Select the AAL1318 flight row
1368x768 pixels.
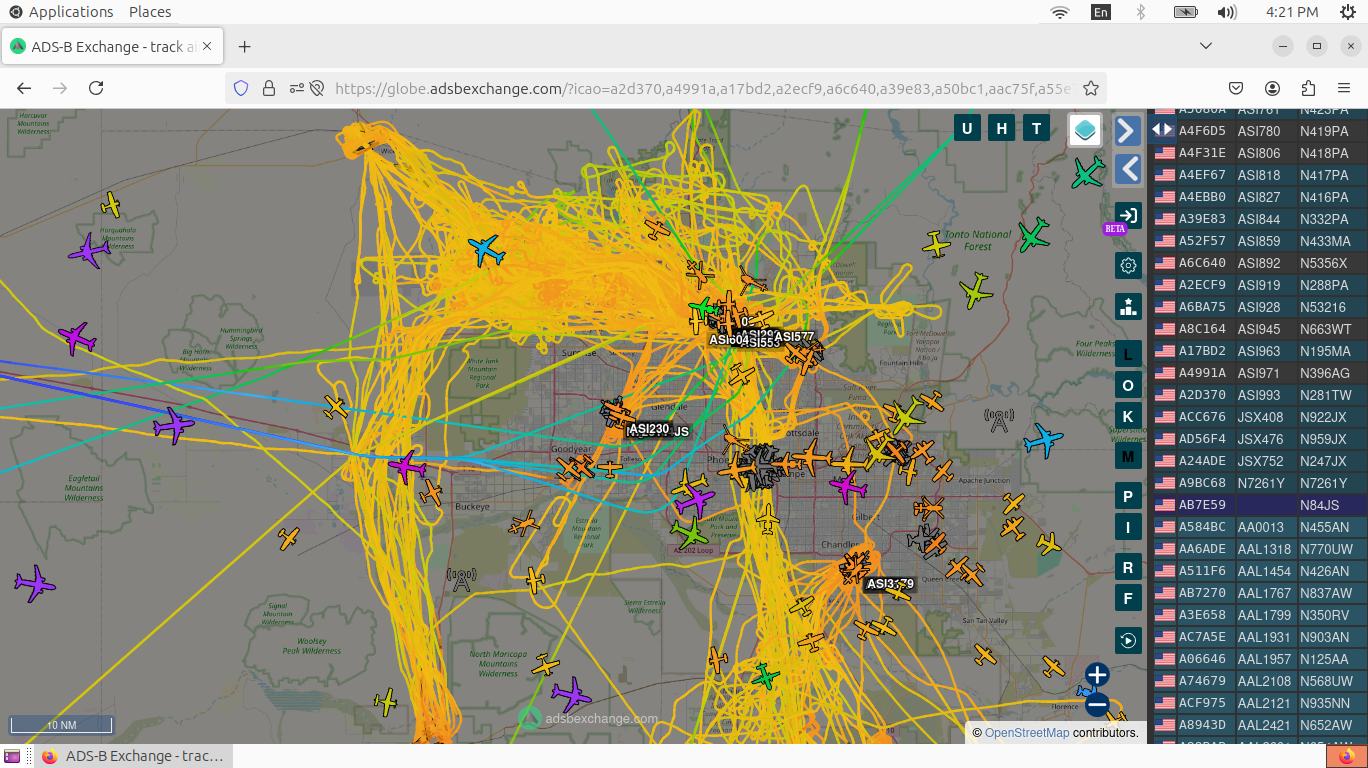coord(1260,549)
